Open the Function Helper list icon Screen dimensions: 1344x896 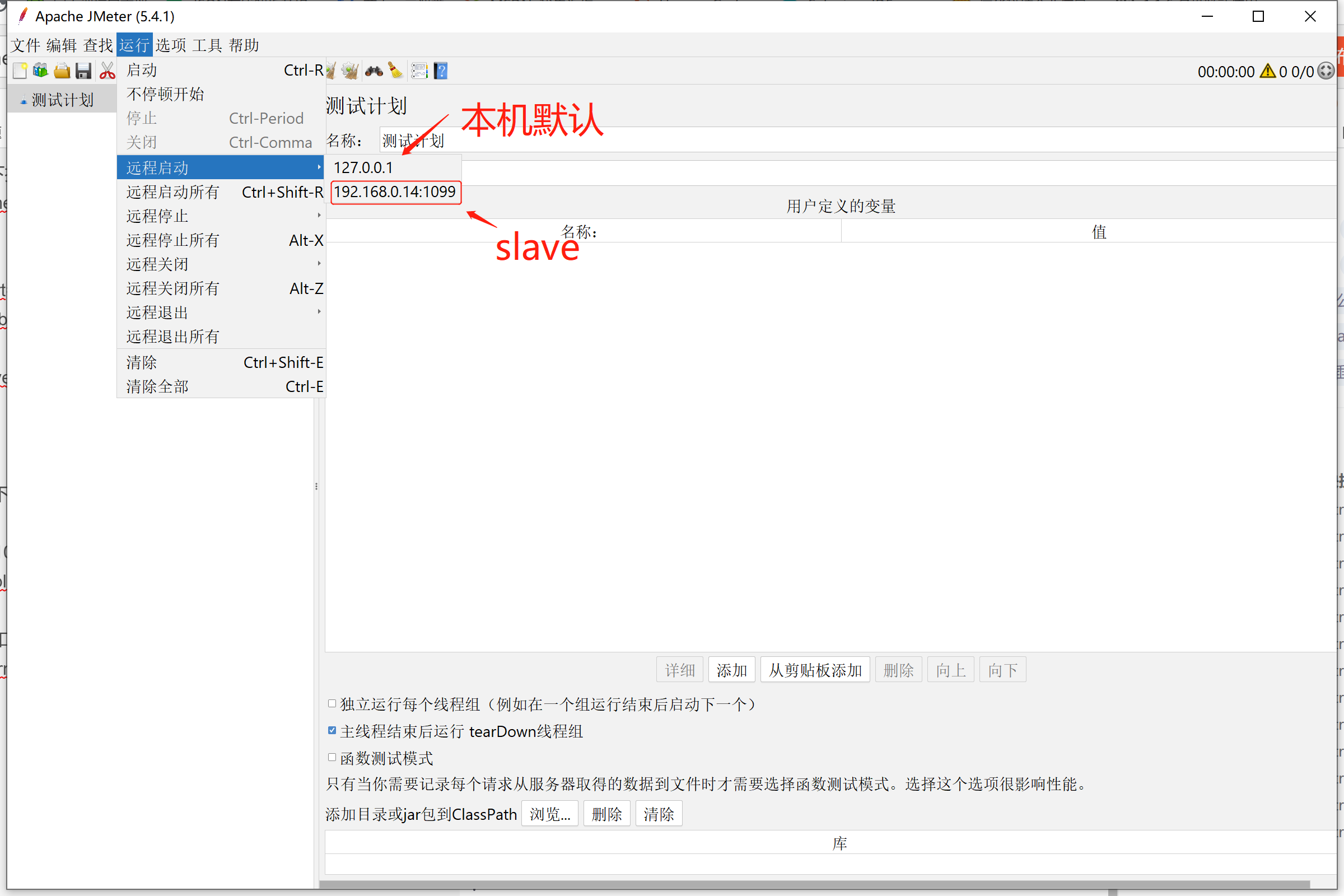[419, 71]
